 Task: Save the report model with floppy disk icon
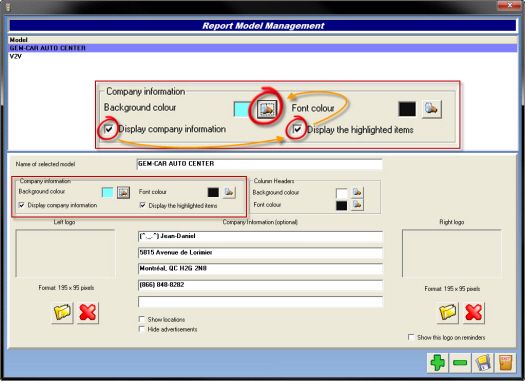click(482, 363)
